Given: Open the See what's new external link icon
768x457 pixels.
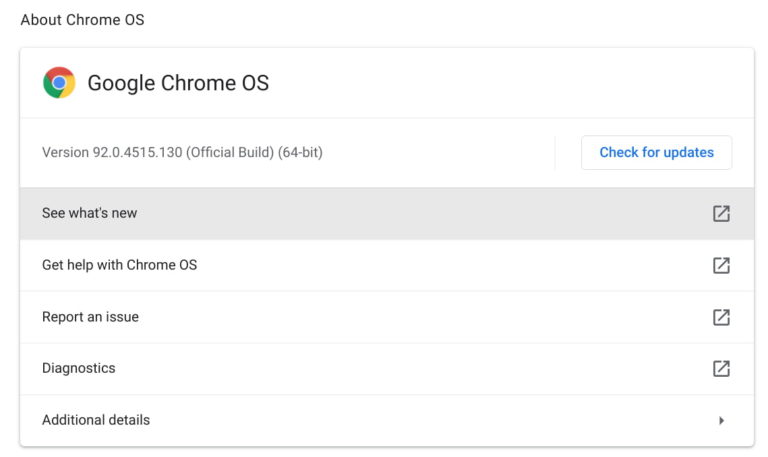Looking at the screenshot, I should click(x=721, y=214).
